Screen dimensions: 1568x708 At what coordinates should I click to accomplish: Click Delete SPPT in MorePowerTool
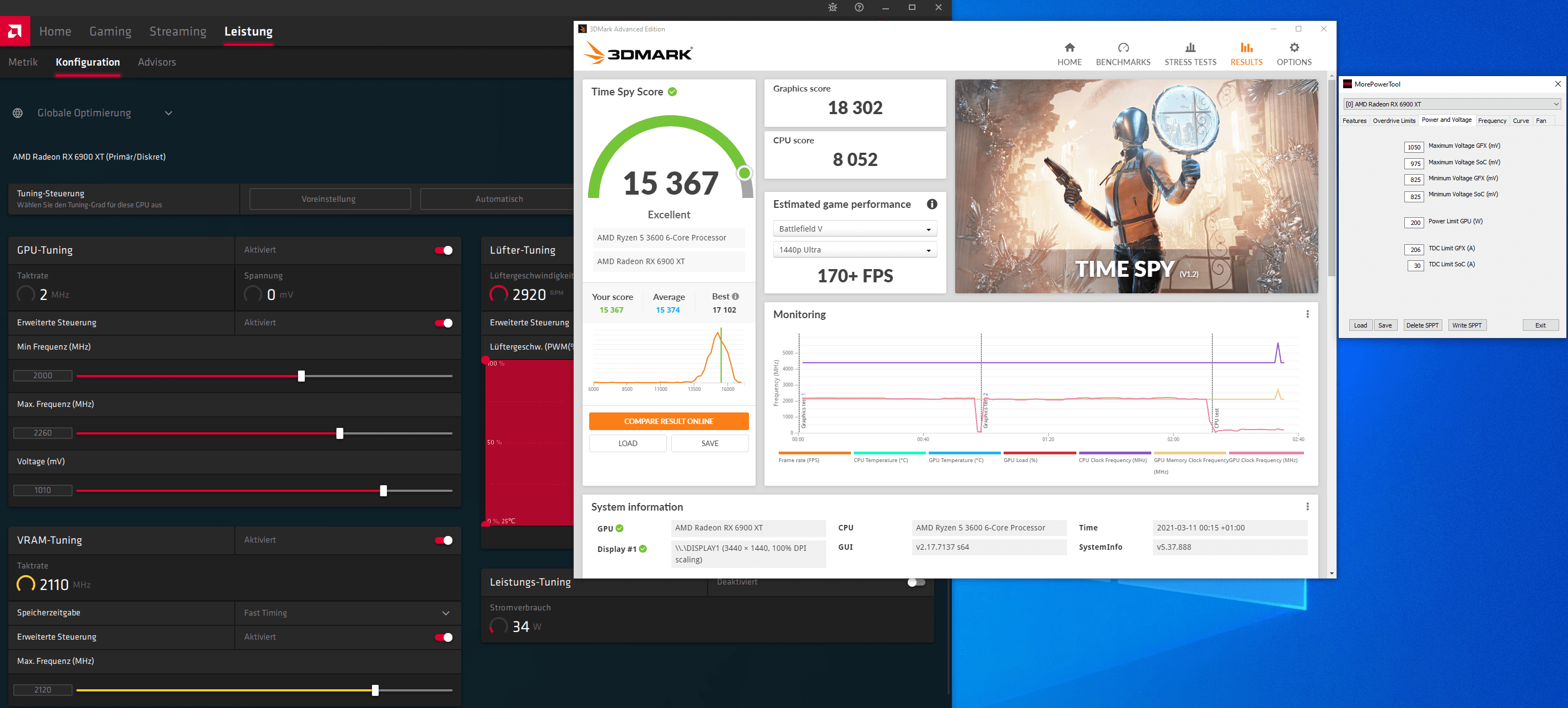(x=1422, y=325)
